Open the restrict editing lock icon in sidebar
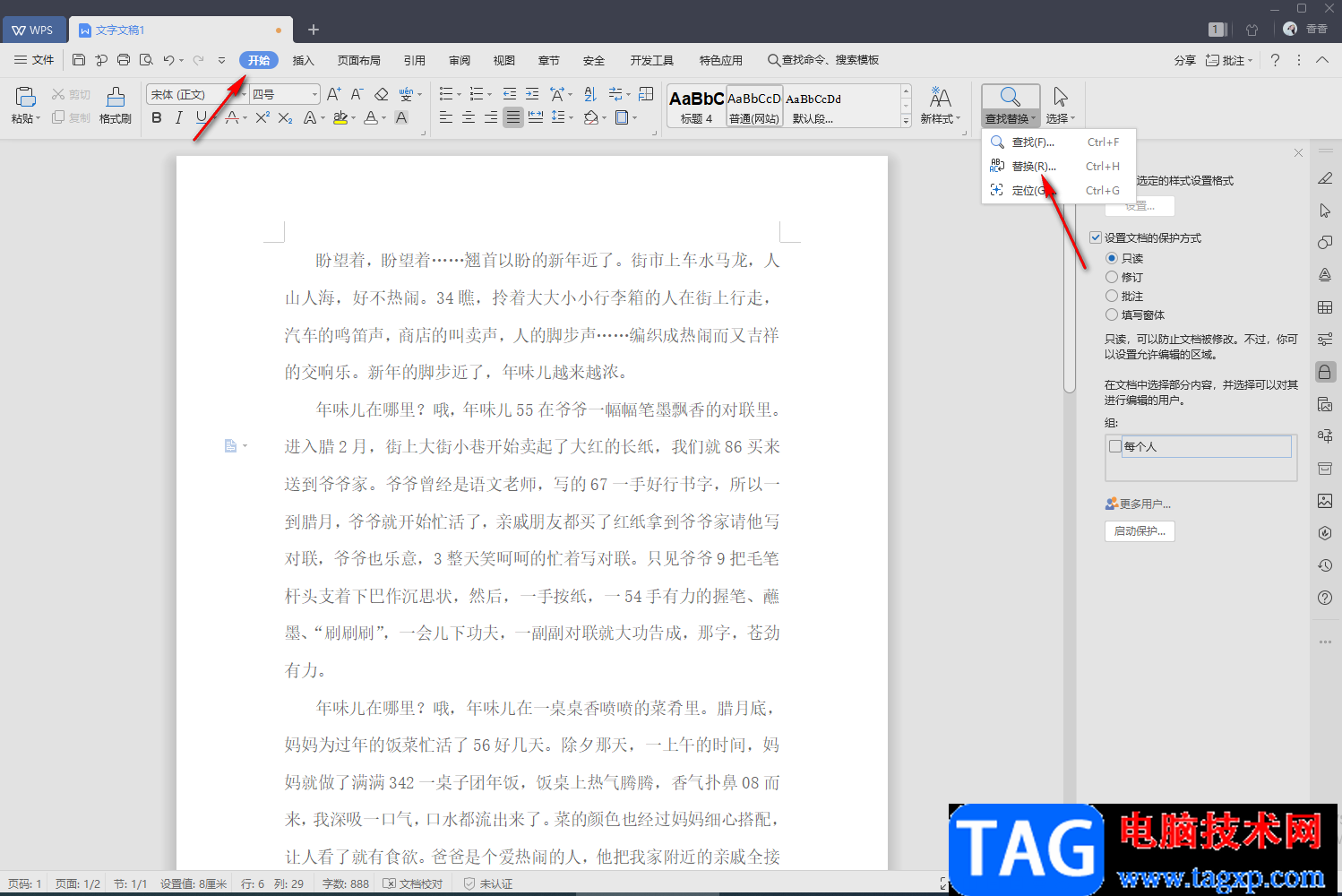This screenshot has height=896, width=1342. coord(1325,372)
